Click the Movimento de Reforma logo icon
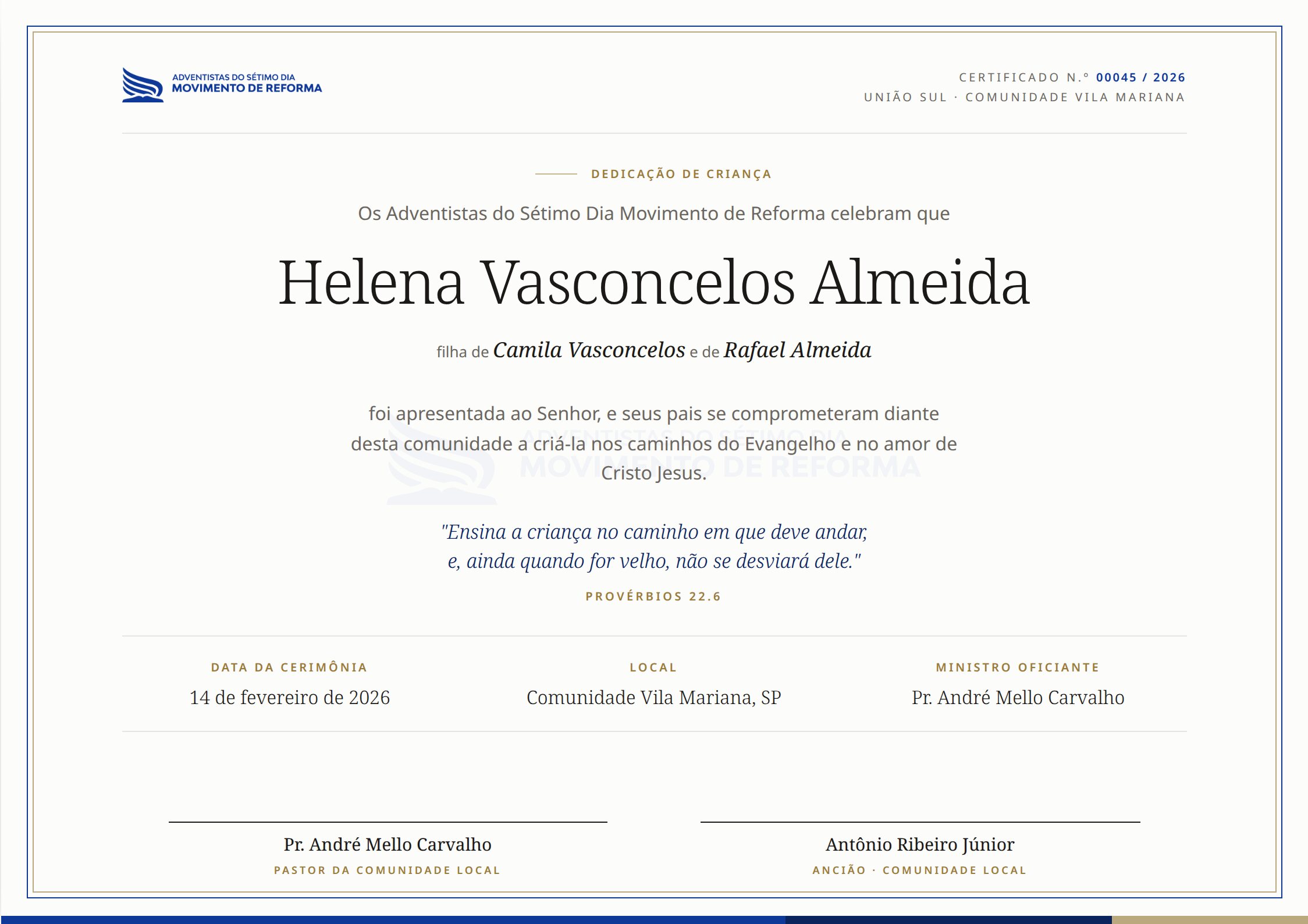 pyautogui.click(x=143, y=85)
